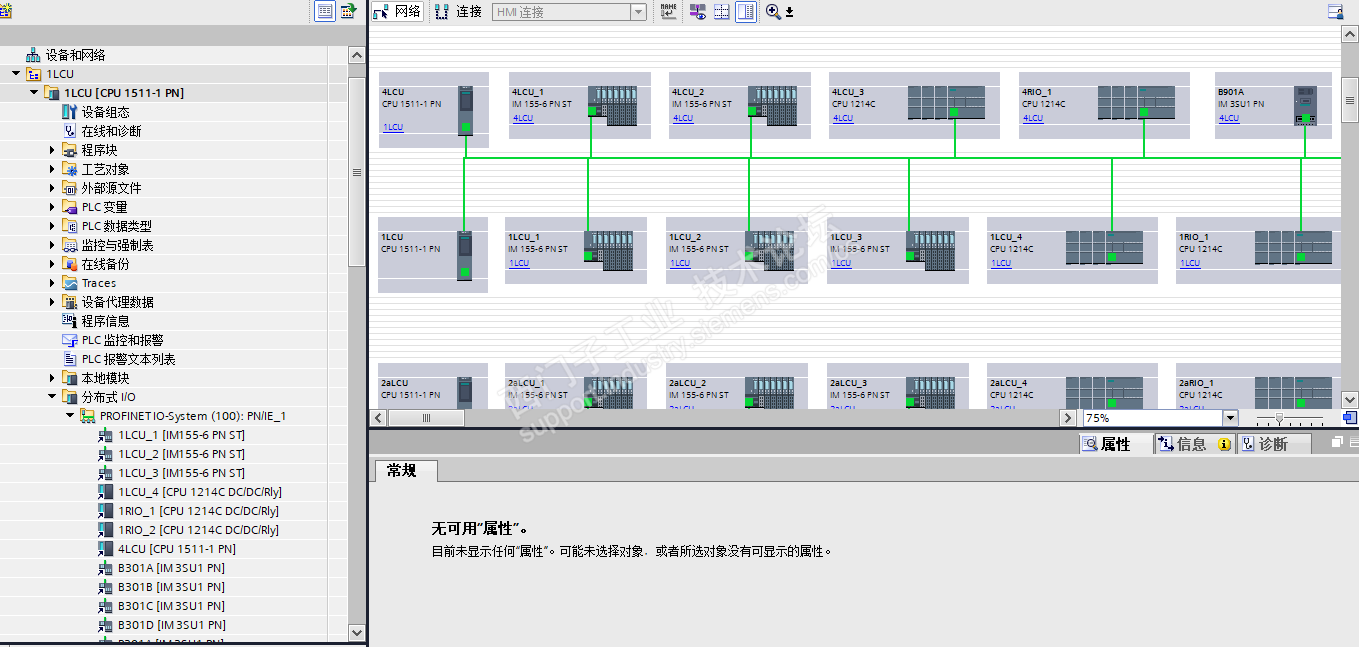
Task: Select B301C [IM 3SU1 PN] in tree
Action: coord(171,606)
